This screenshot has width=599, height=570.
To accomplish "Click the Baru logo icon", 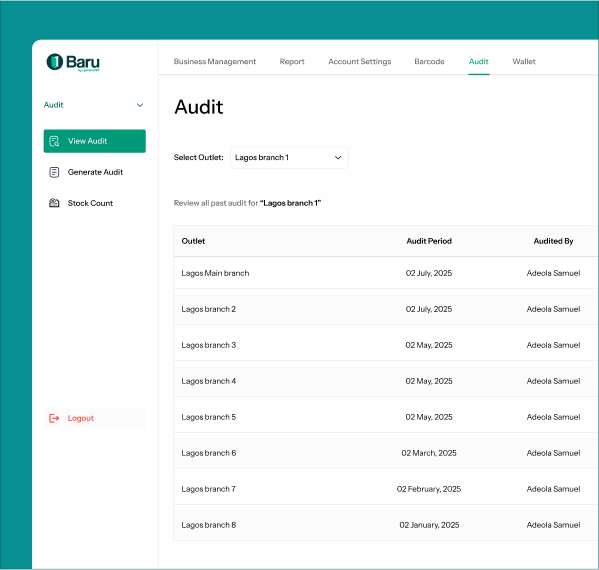I will (55, 62).
